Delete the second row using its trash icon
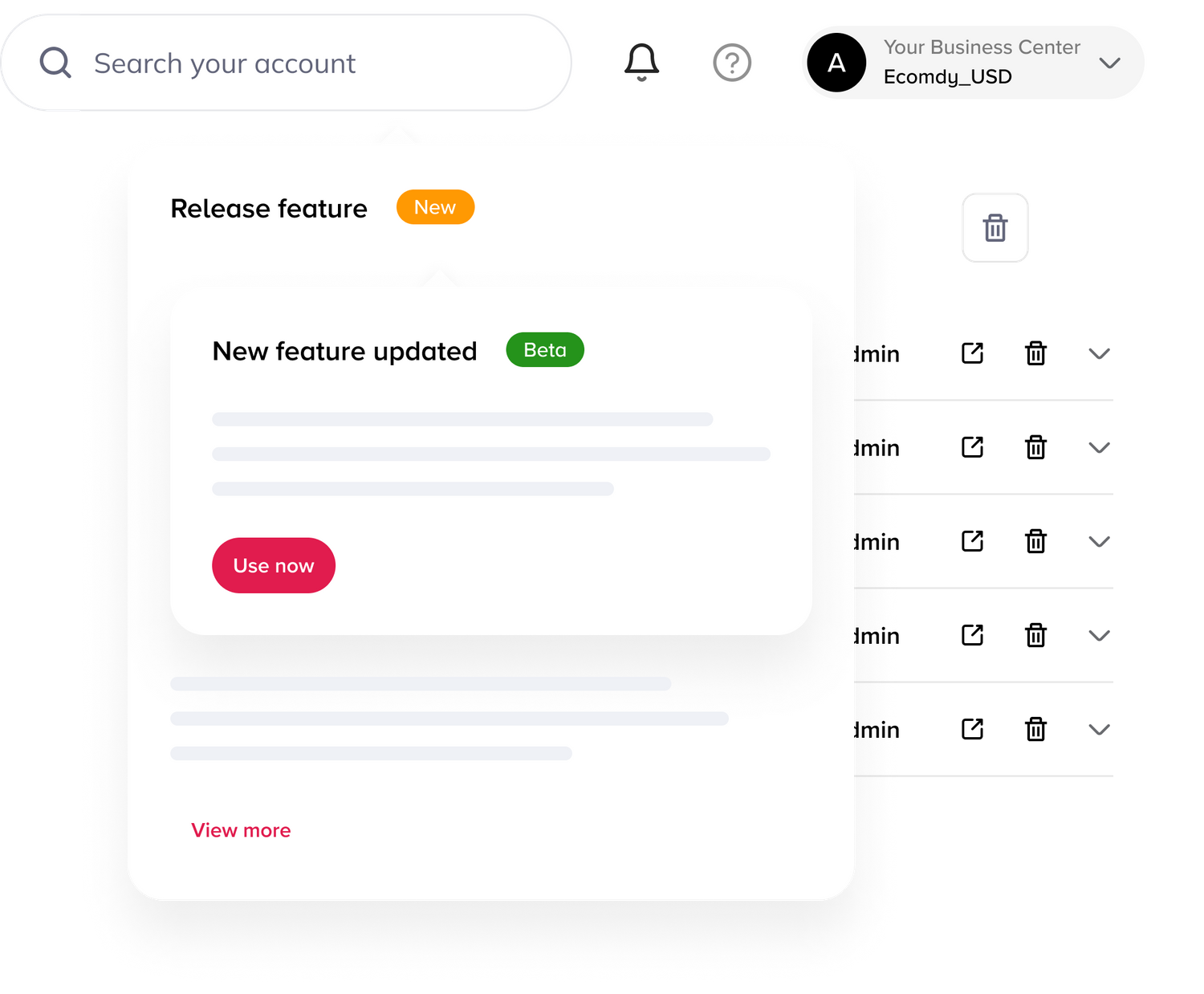1204x994 pixels. 1035,447
